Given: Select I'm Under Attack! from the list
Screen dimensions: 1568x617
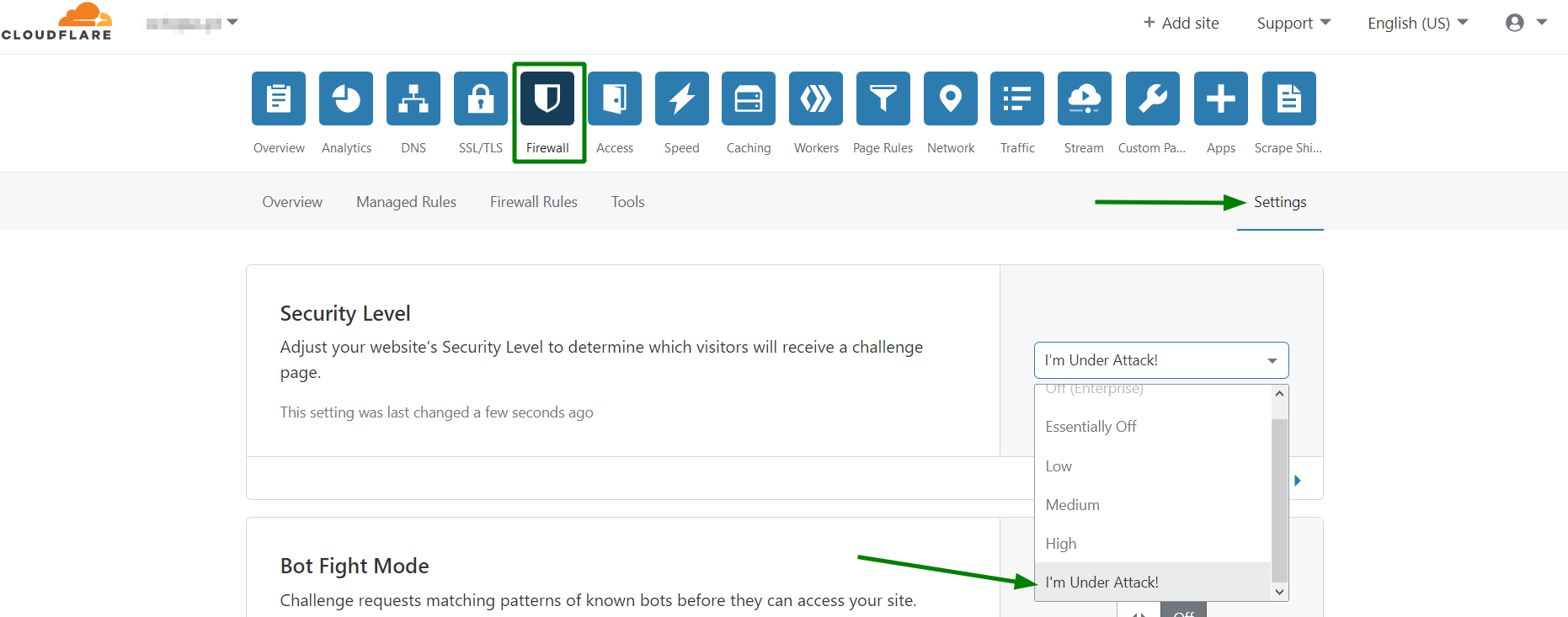Looking at the screenshot, I should click(x=1101, y=582).
